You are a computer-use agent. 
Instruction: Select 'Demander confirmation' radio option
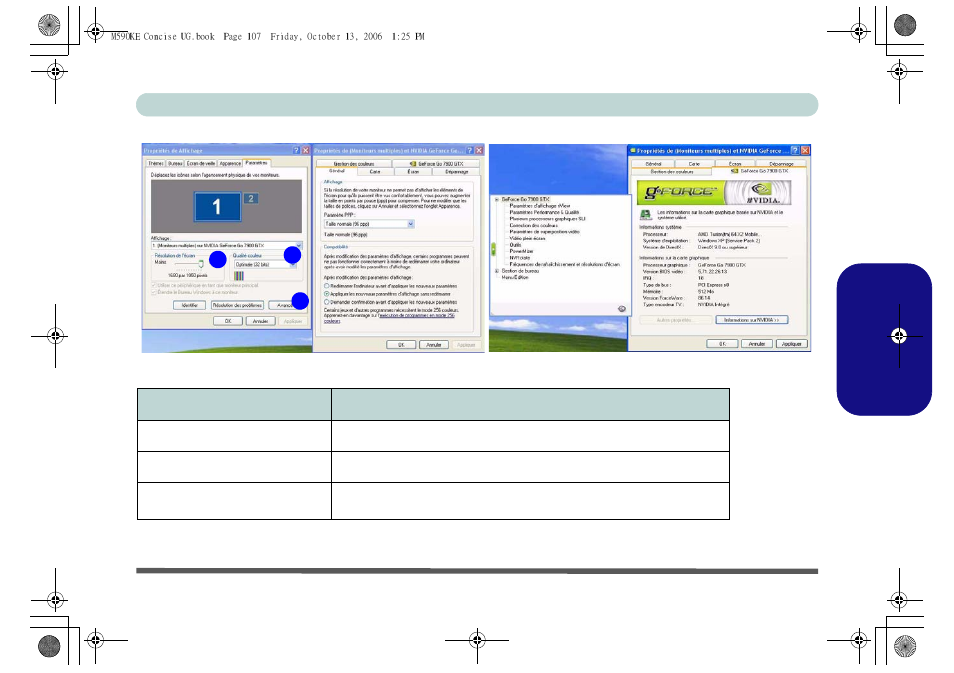coord(326,301)
